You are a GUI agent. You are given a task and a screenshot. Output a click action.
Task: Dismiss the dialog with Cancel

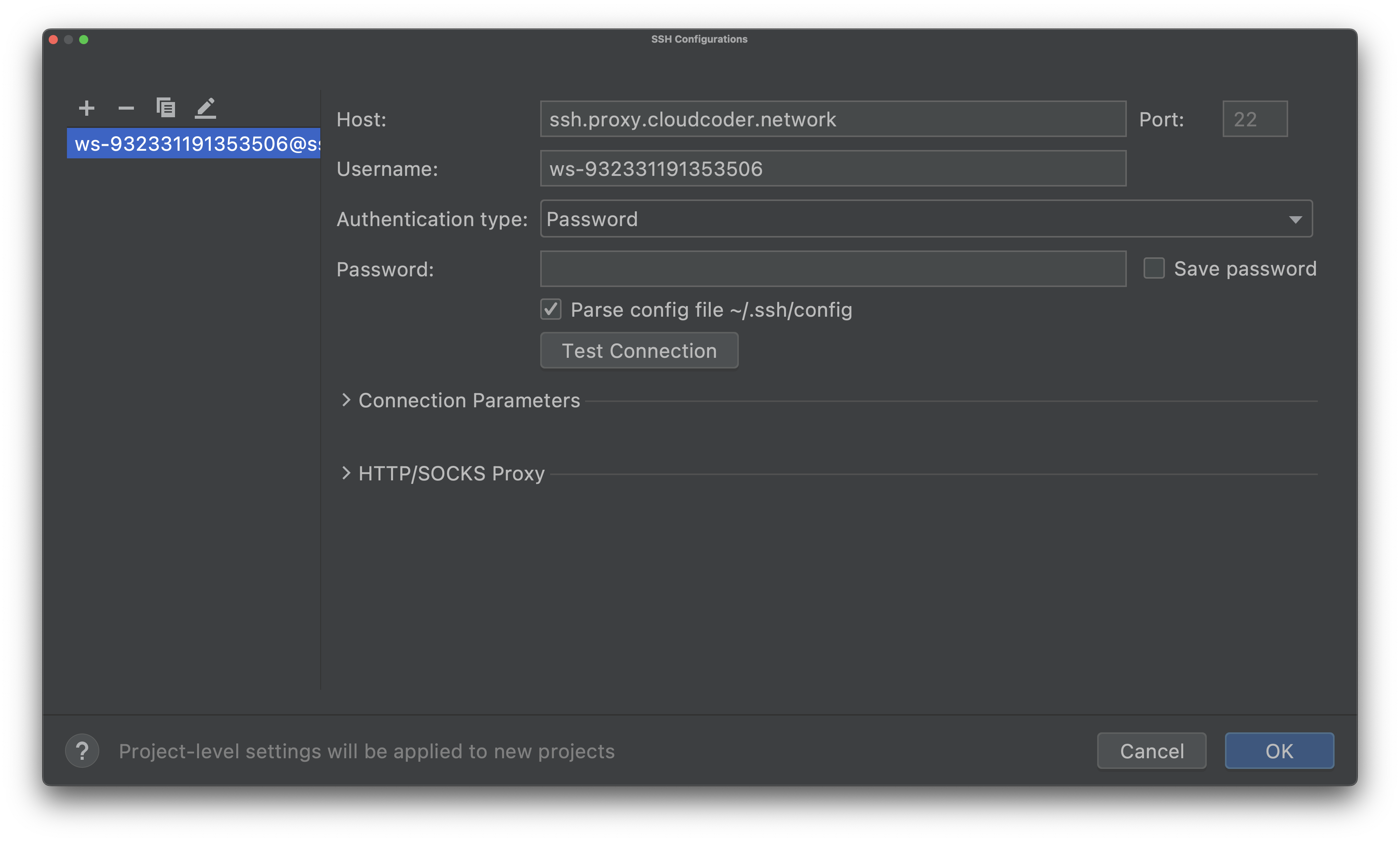[1152, 751]
